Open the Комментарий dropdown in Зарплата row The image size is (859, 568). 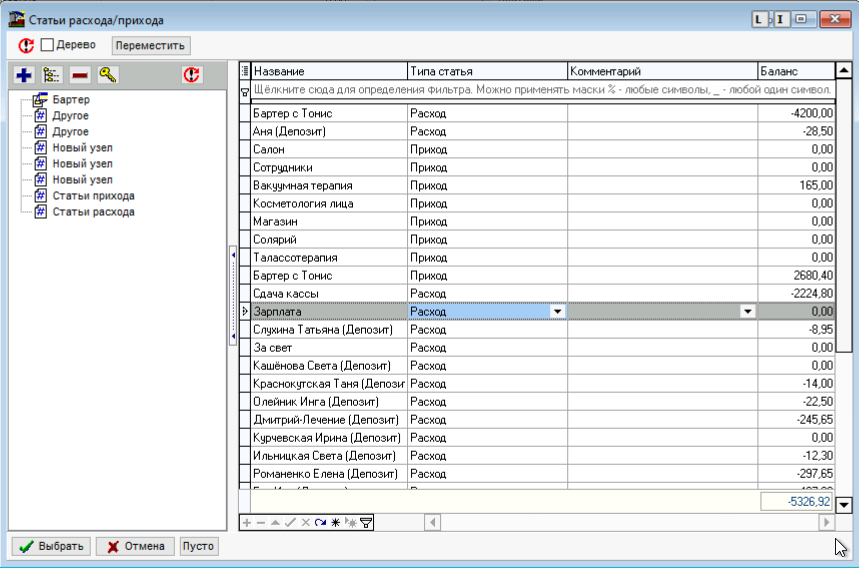746,312
